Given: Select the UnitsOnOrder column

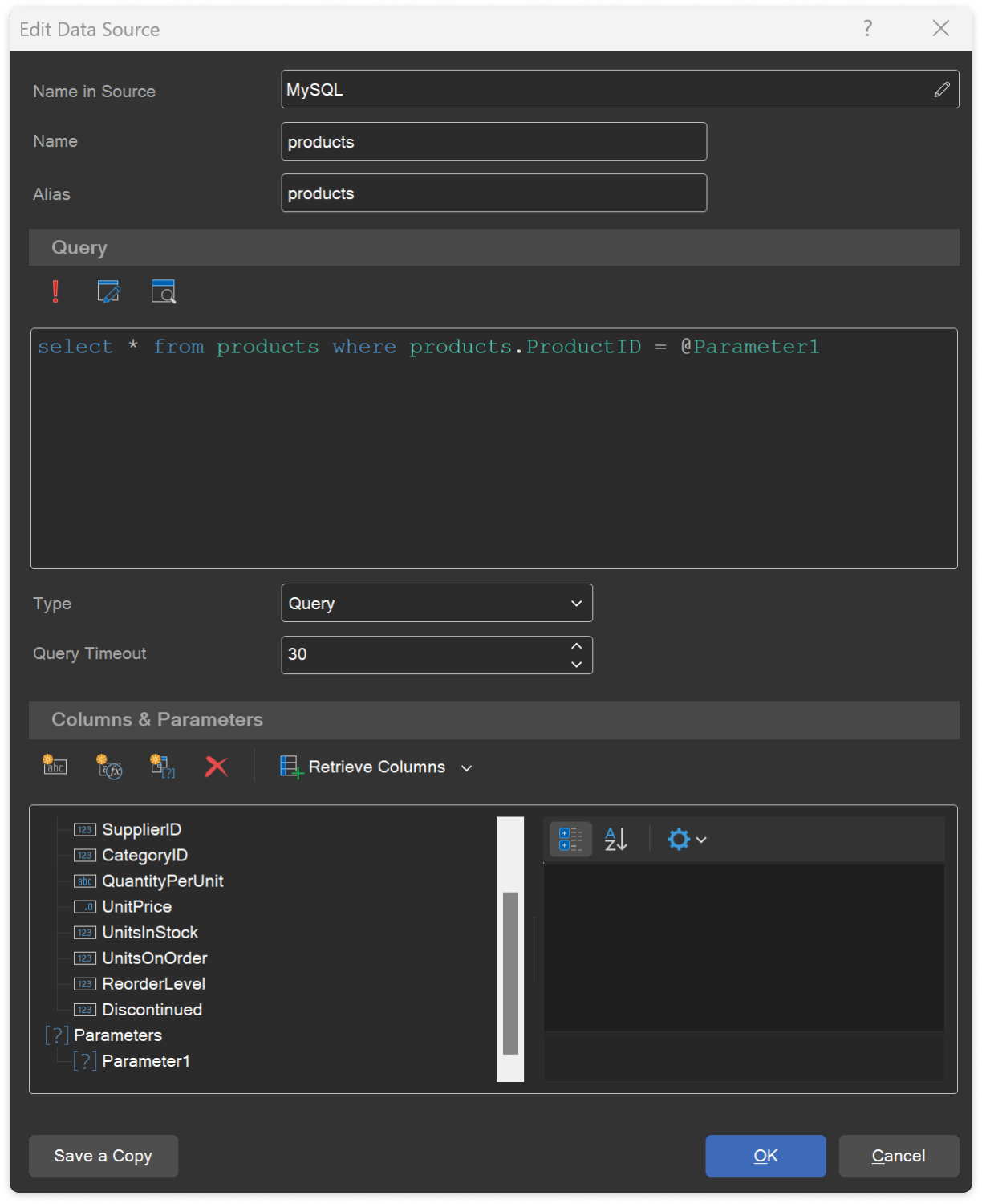Looking at the screenshot, I should [x=140, y=958].
